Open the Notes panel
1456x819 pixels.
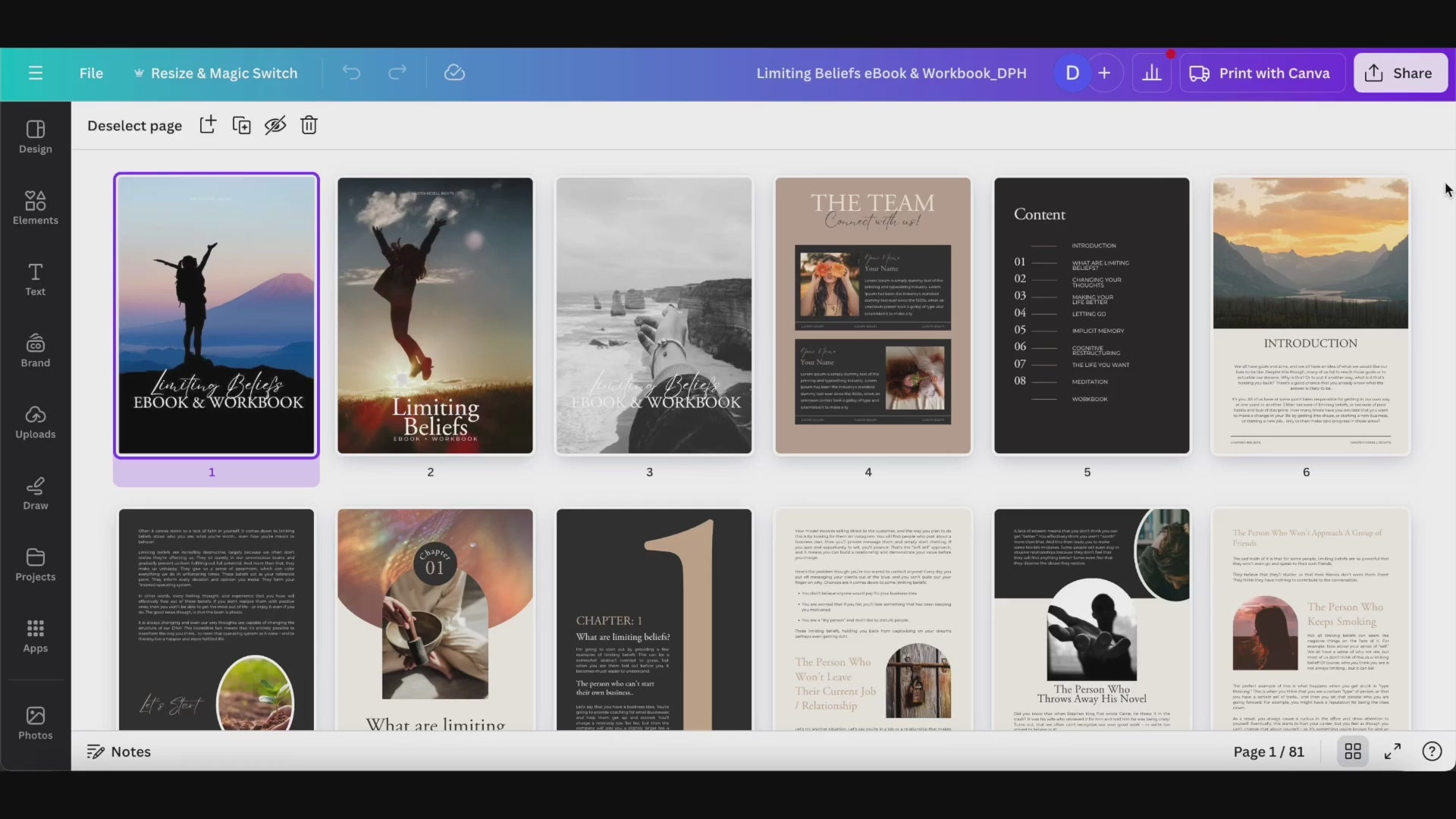click(119, 752)
